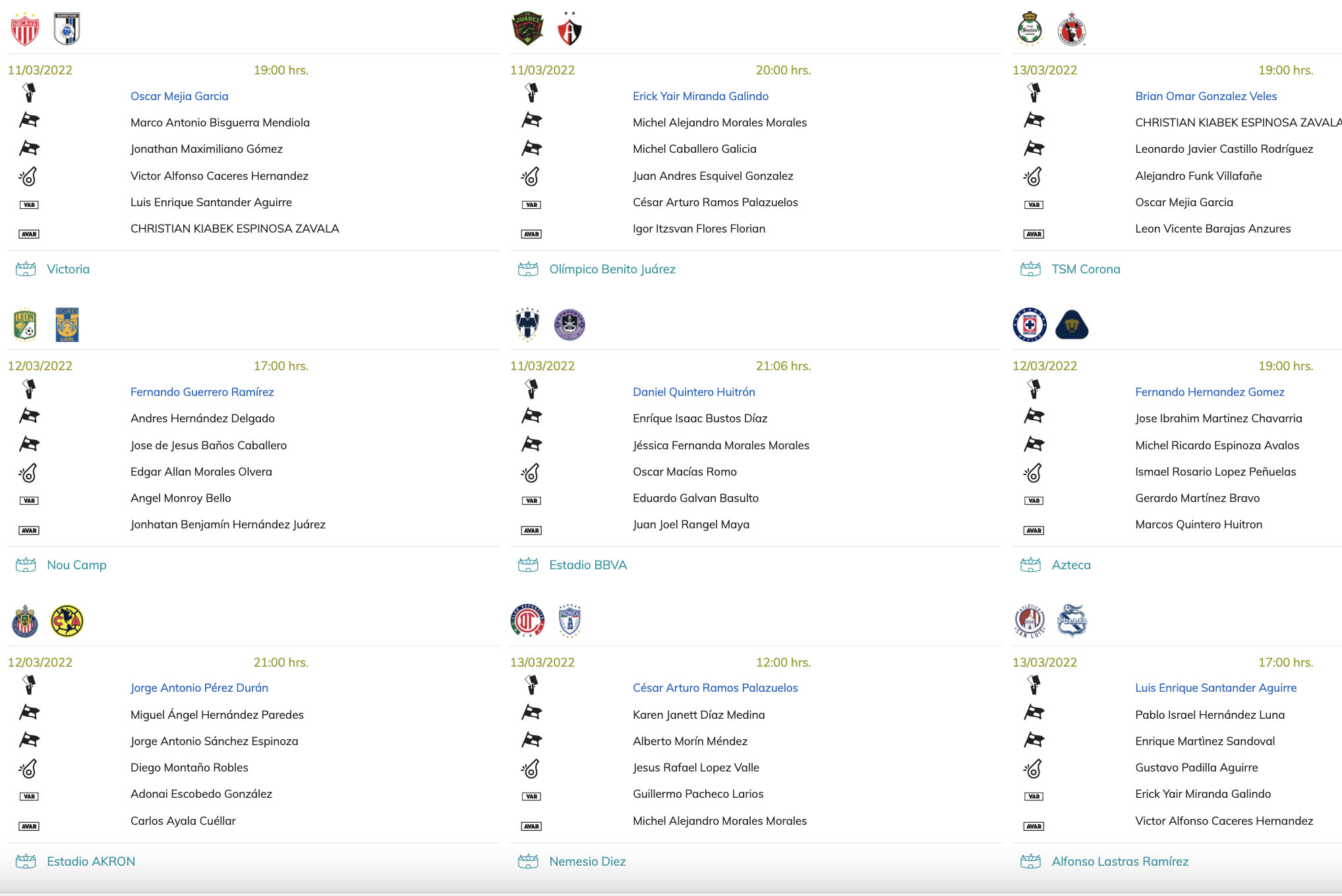
Task: Open referee Luis Enrique Santander Aguirre link
Action: (x=1215, y=688)
